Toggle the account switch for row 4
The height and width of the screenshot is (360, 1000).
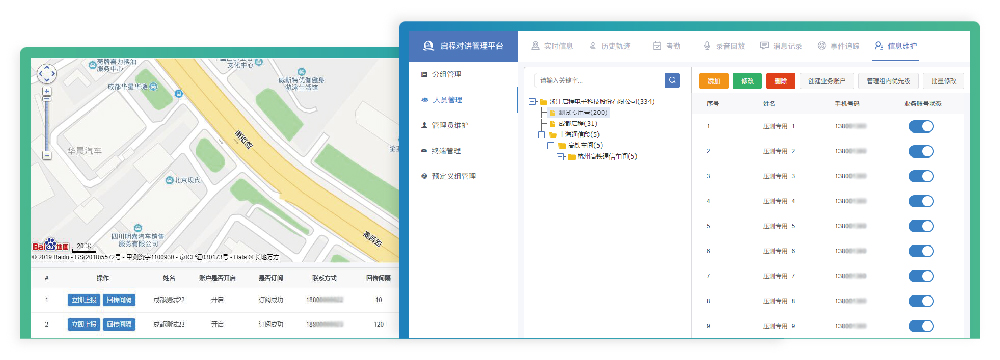921,201
